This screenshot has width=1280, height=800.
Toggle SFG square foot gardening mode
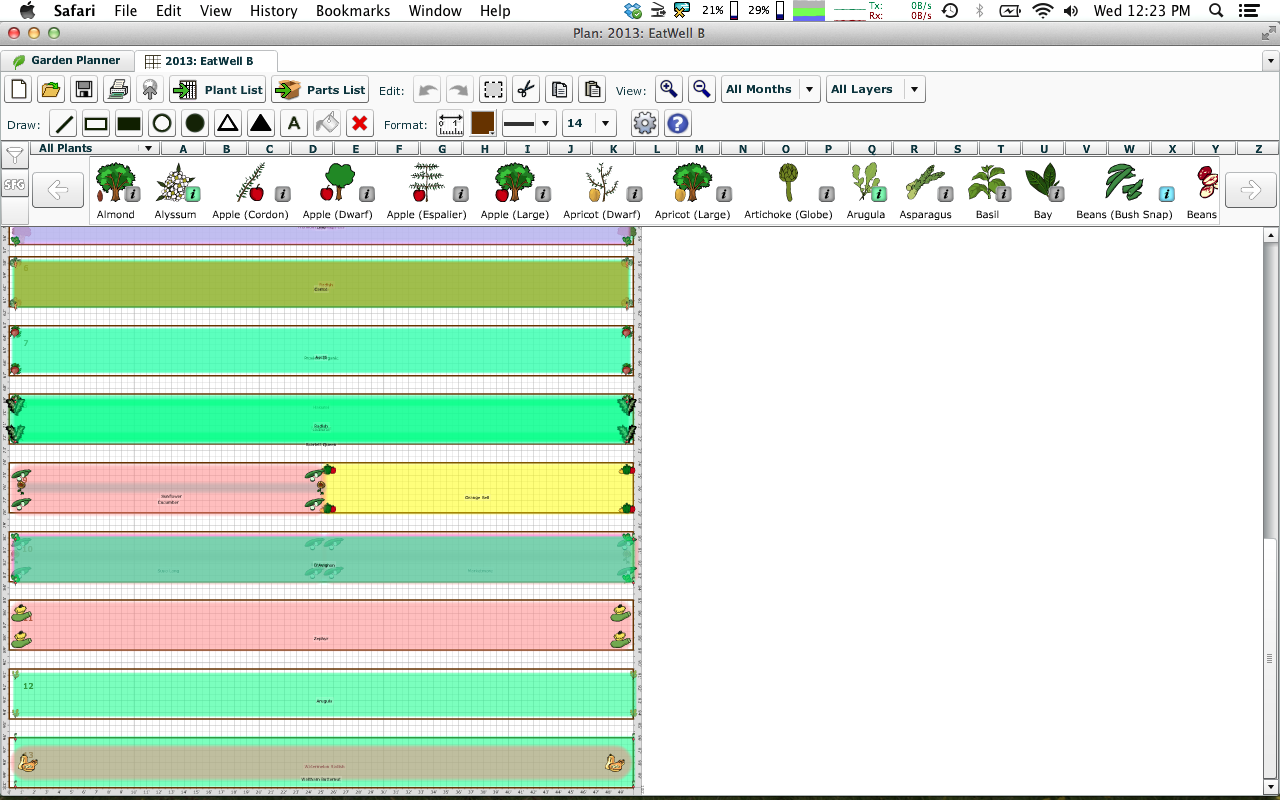pos(15,185)
